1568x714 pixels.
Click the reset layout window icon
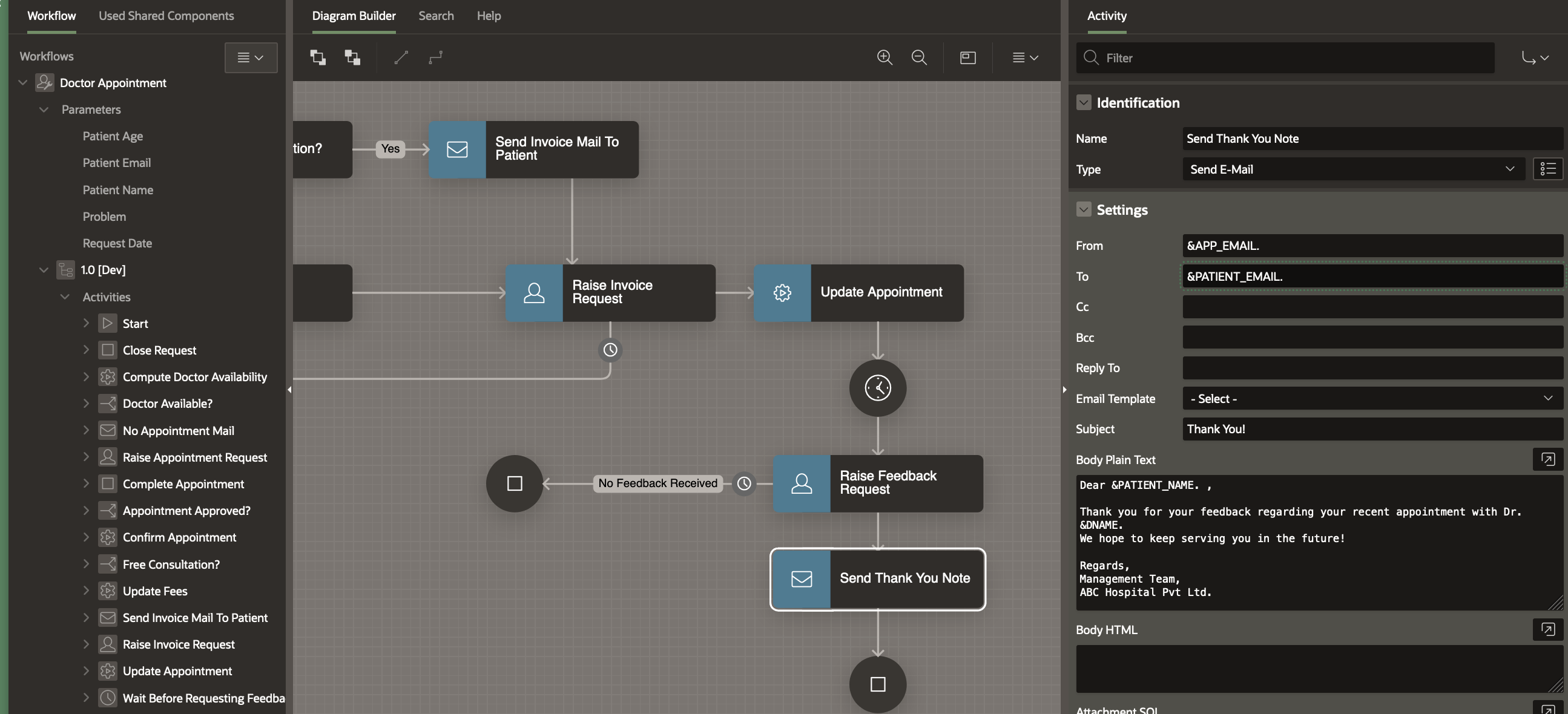pyautogui.click(x=967, y=57)
